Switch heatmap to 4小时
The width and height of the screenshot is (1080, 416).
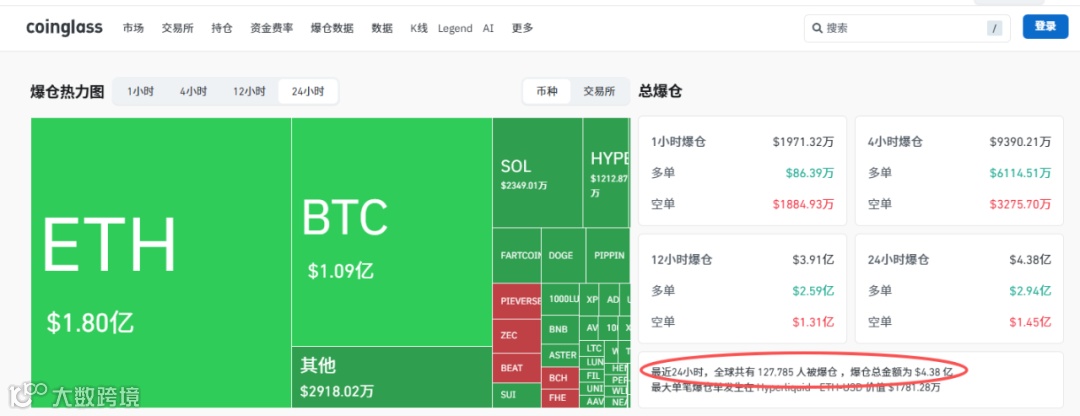[x=194, y=91]
